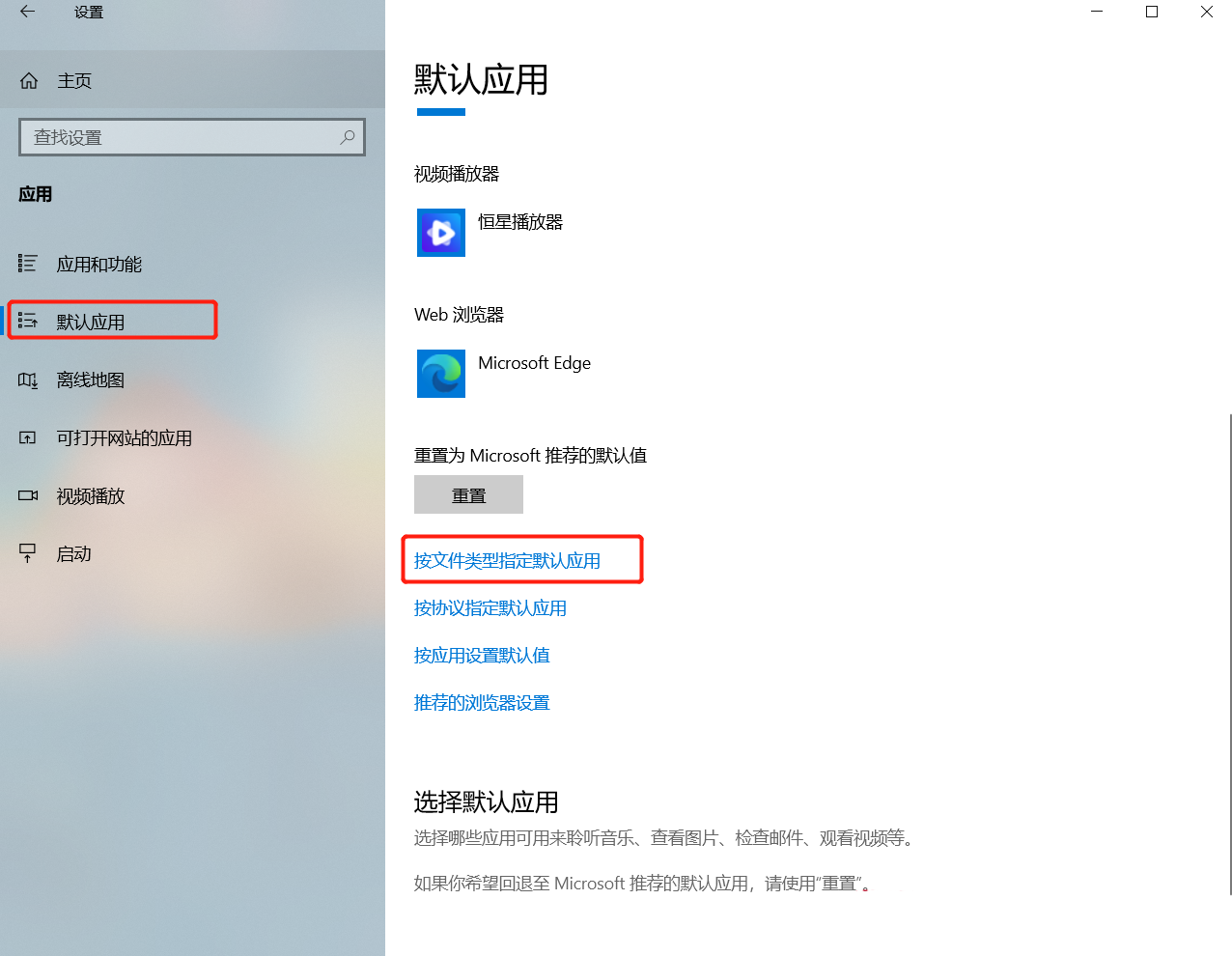Open 按文件类型指定默认应用 link

pyautogui.click(x=507, y=561)
